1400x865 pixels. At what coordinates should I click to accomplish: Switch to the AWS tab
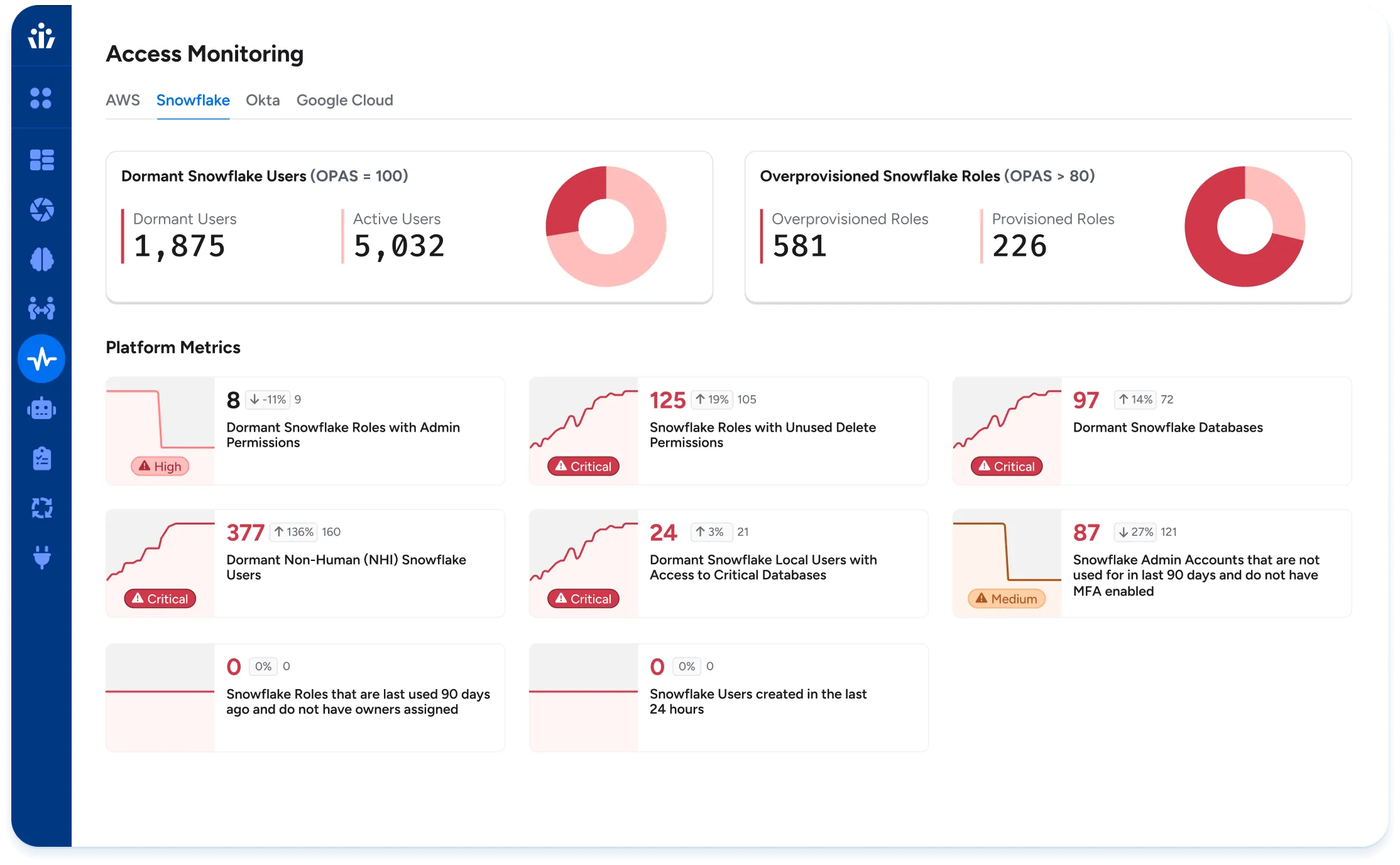coord(123,101)
